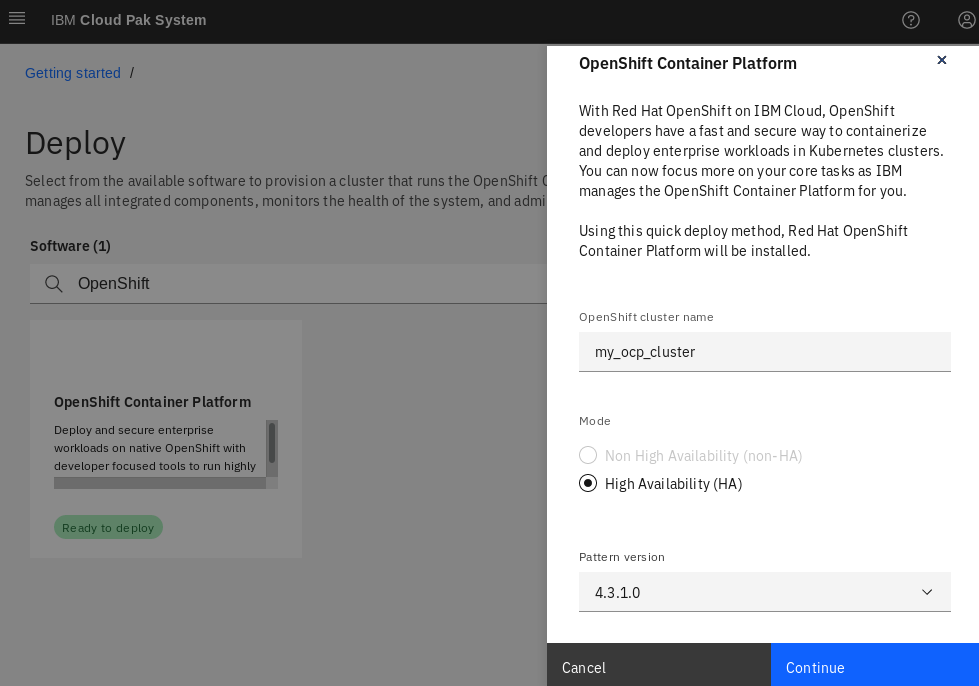The width and height of the screenshot is (979, 686).
Task: Click the card description horizontal scrollbar
Action: (x=160, y=483)
